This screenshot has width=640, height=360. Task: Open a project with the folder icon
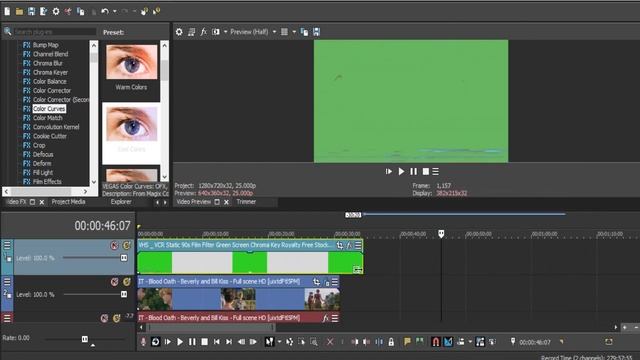(x=19, y=11)
